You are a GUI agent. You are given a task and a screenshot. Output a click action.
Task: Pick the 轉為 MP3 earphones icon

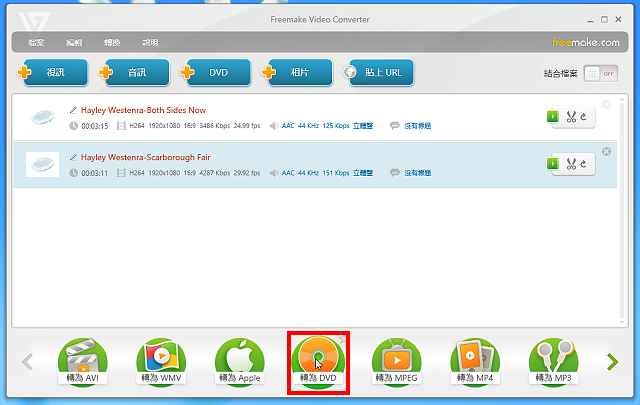point(553,362)
